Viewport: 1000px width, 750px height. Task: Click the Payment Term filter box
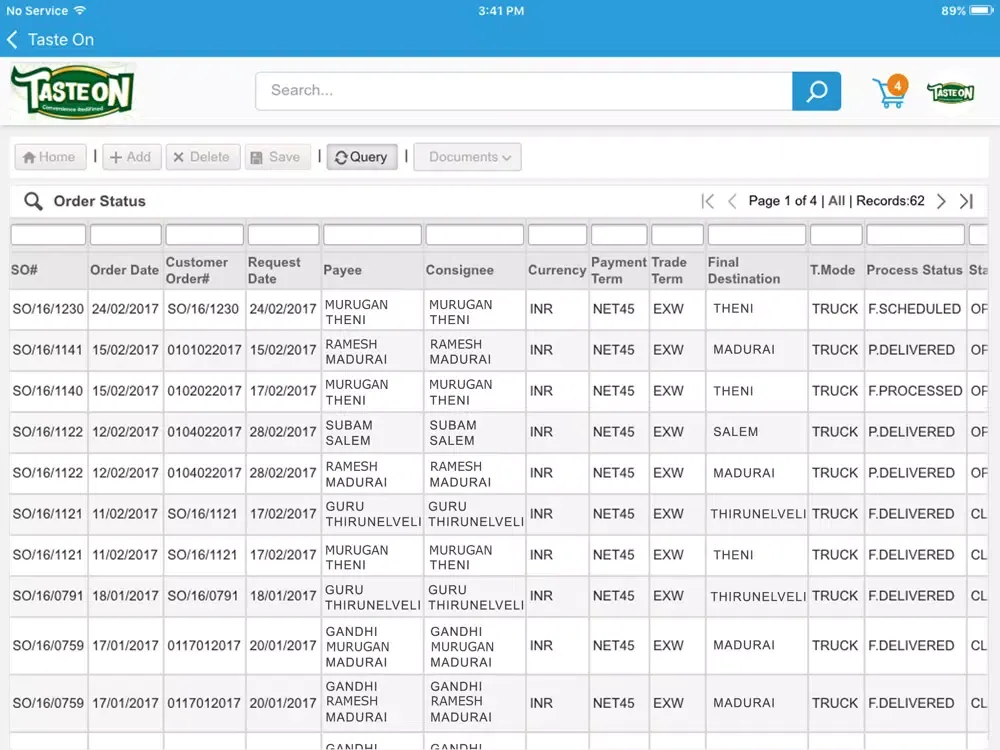coord(619,235)
